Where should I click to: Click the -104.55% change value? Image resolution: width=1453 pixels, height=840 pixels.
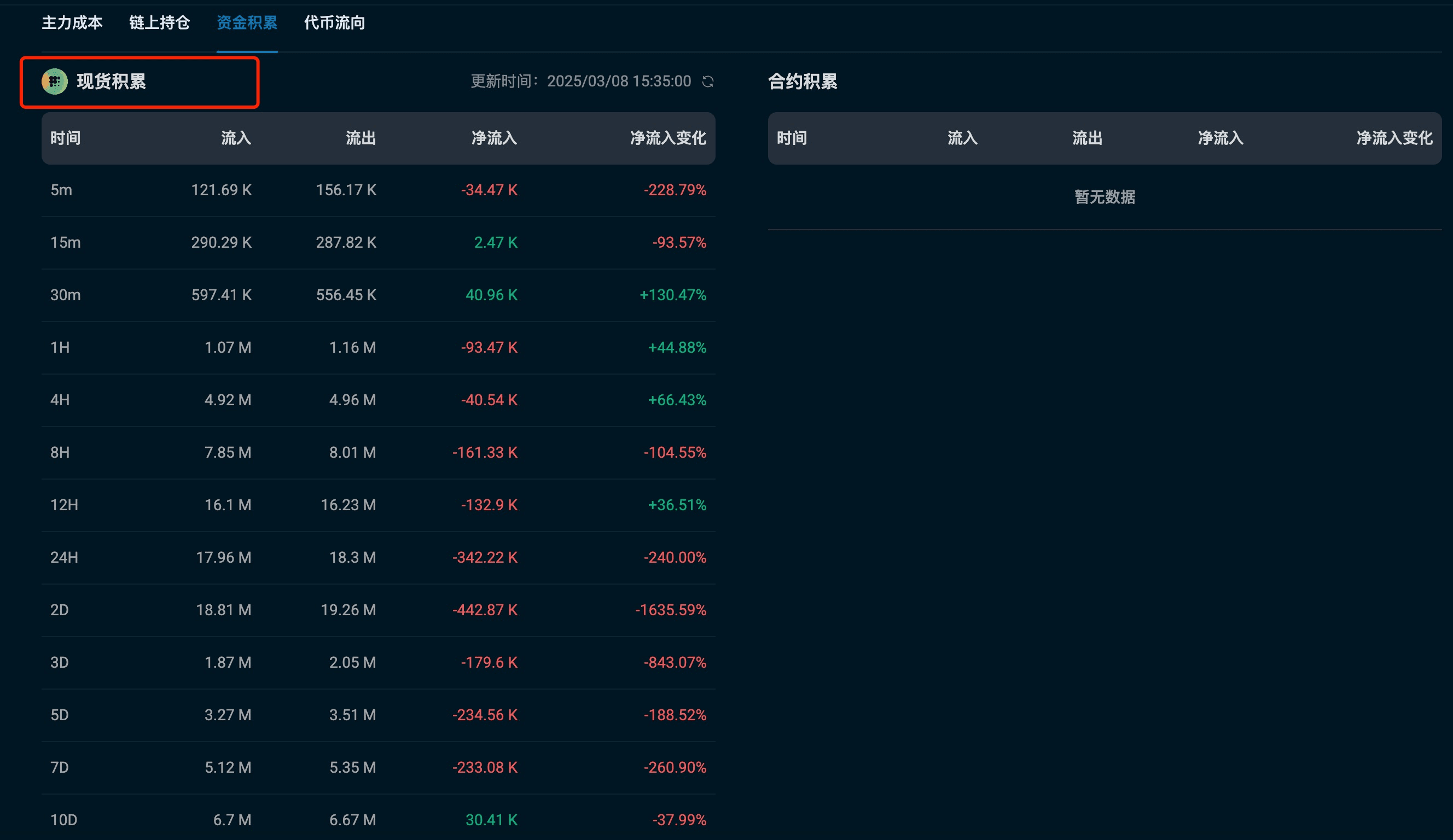675,453
